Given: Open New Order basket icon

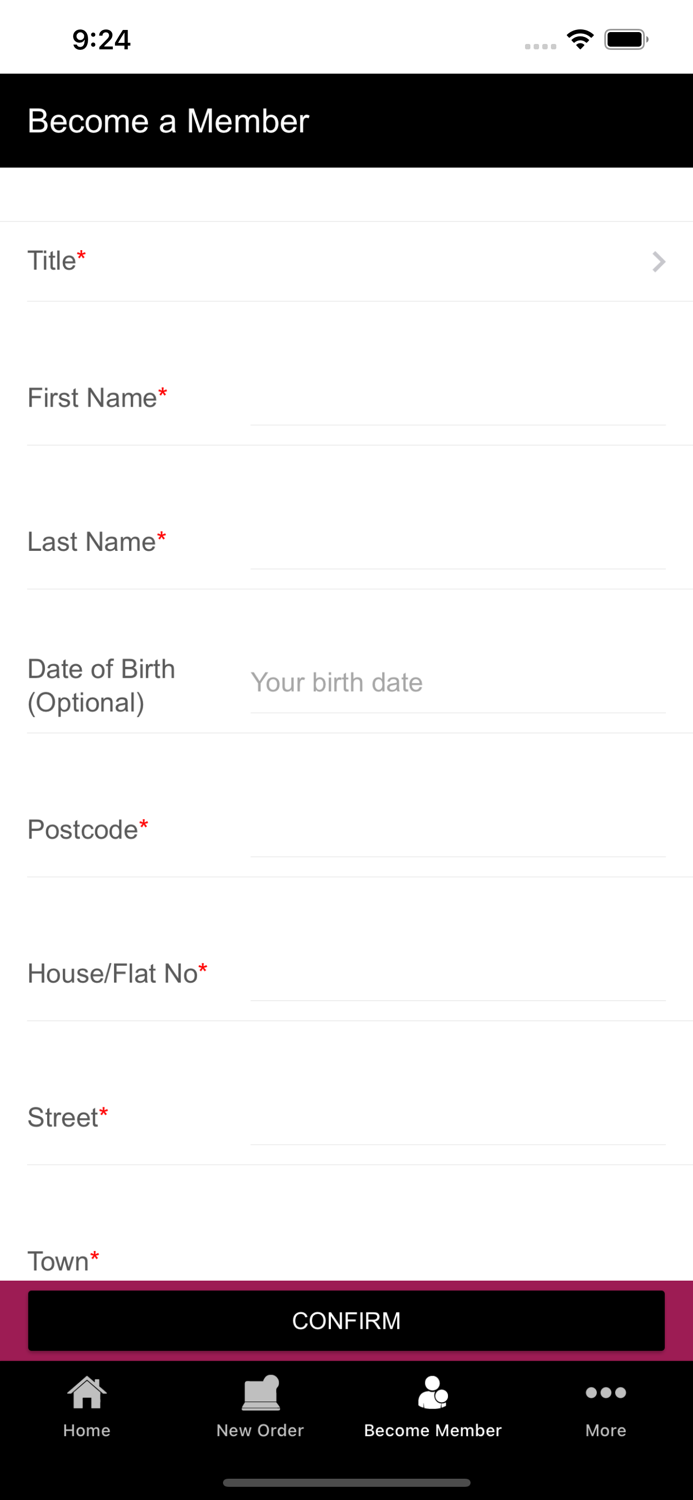Looking at the screenshot, I should click(x=260, y=1392).
